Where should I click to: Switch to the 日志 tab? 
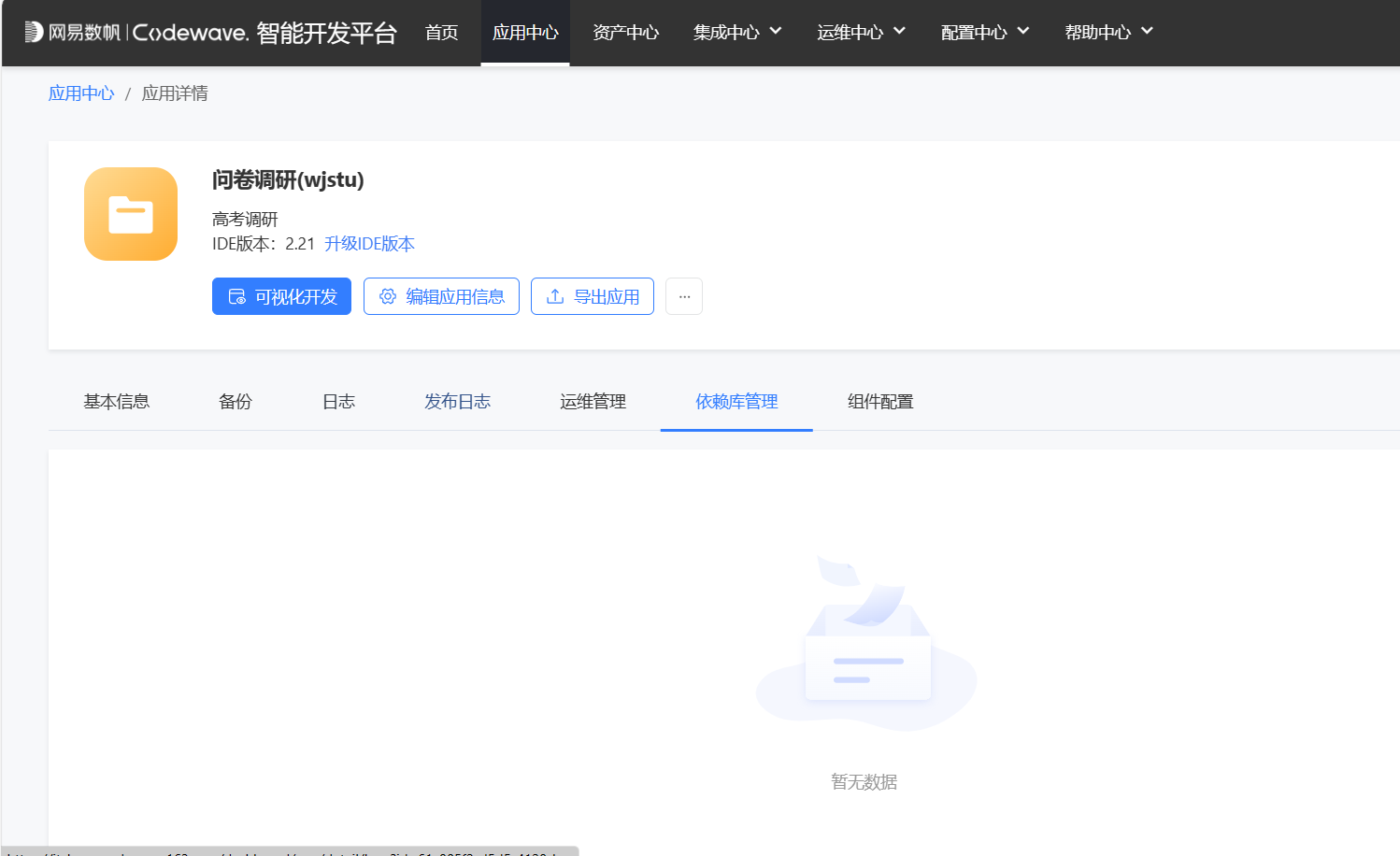pyautogui.click(x=338, y=402)
